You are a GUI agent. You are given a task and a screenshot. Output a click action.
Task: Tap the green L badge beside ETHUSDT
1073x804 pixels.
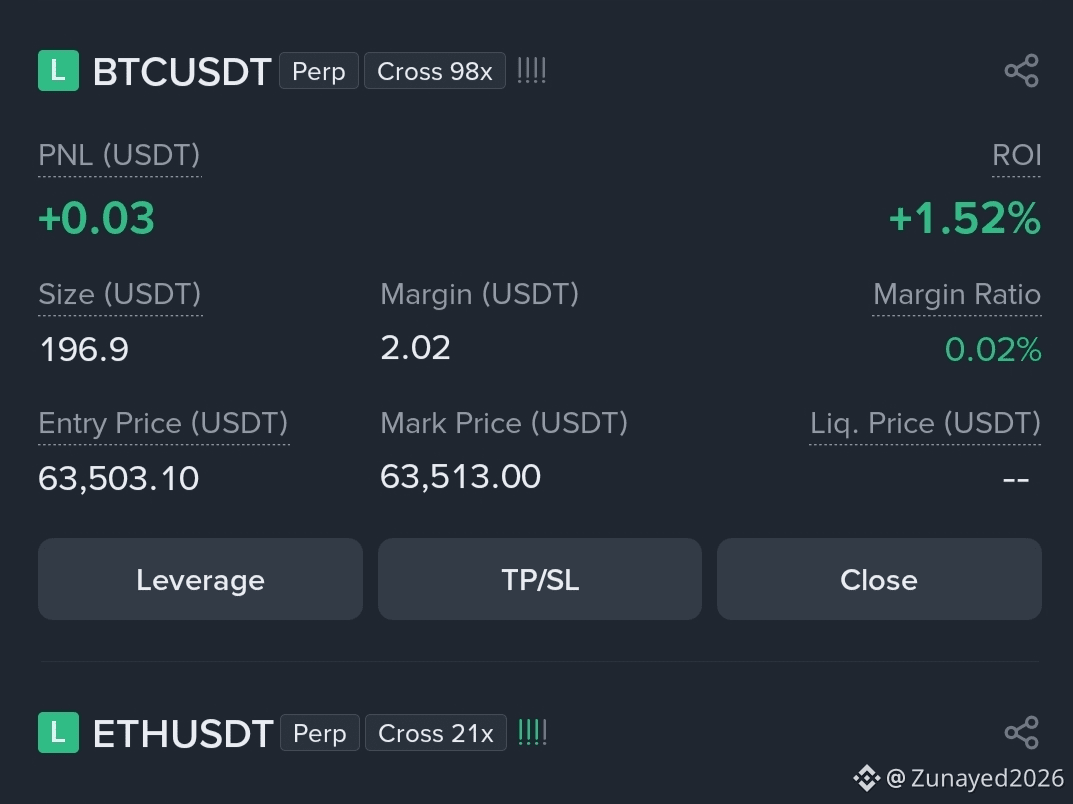[x=58, y=733]
